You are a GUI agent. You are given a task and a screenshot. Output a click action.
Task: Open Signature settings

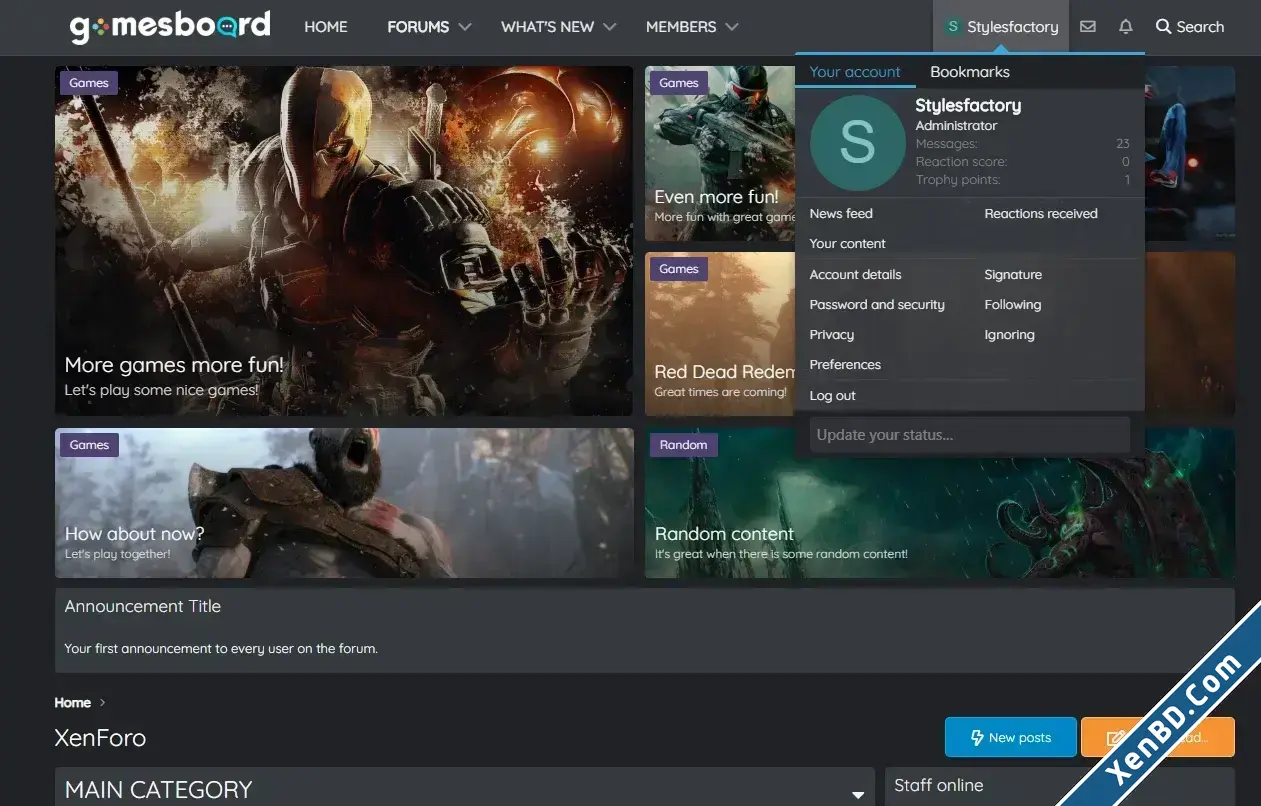tap(1013, 275)
